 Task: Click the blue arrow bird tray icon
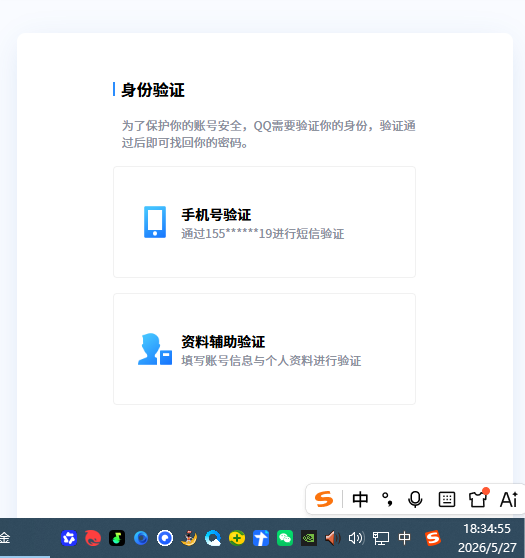[x=261, y=538]
